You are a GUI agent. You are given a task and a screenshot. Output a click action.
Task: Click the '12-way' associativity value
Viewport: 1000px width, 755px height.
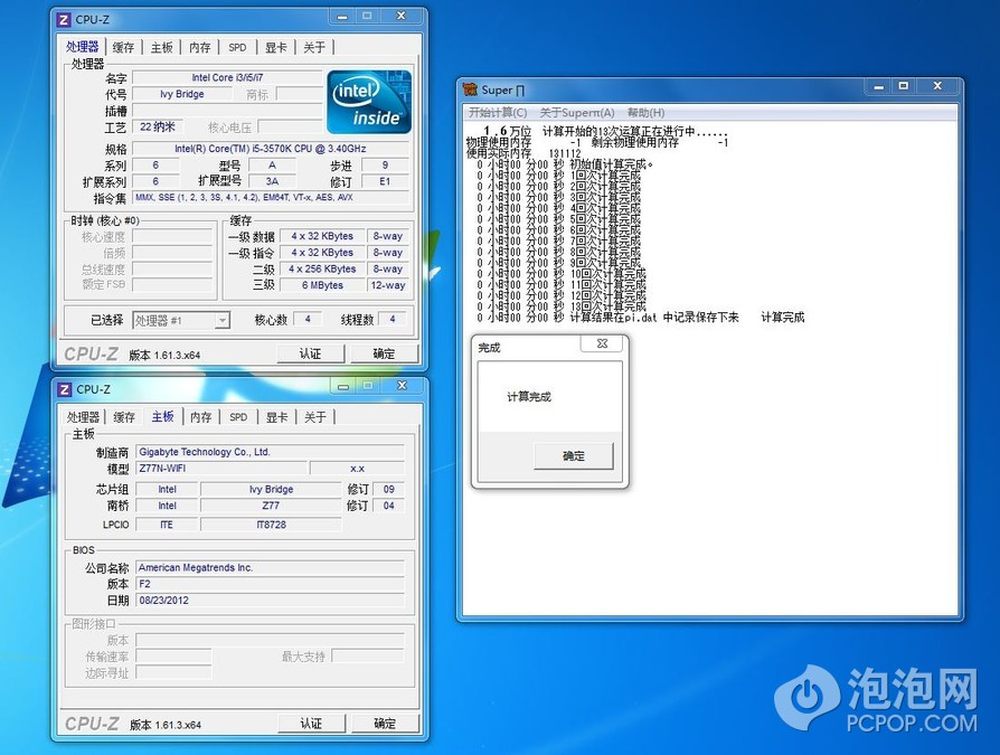coord(388,285)
